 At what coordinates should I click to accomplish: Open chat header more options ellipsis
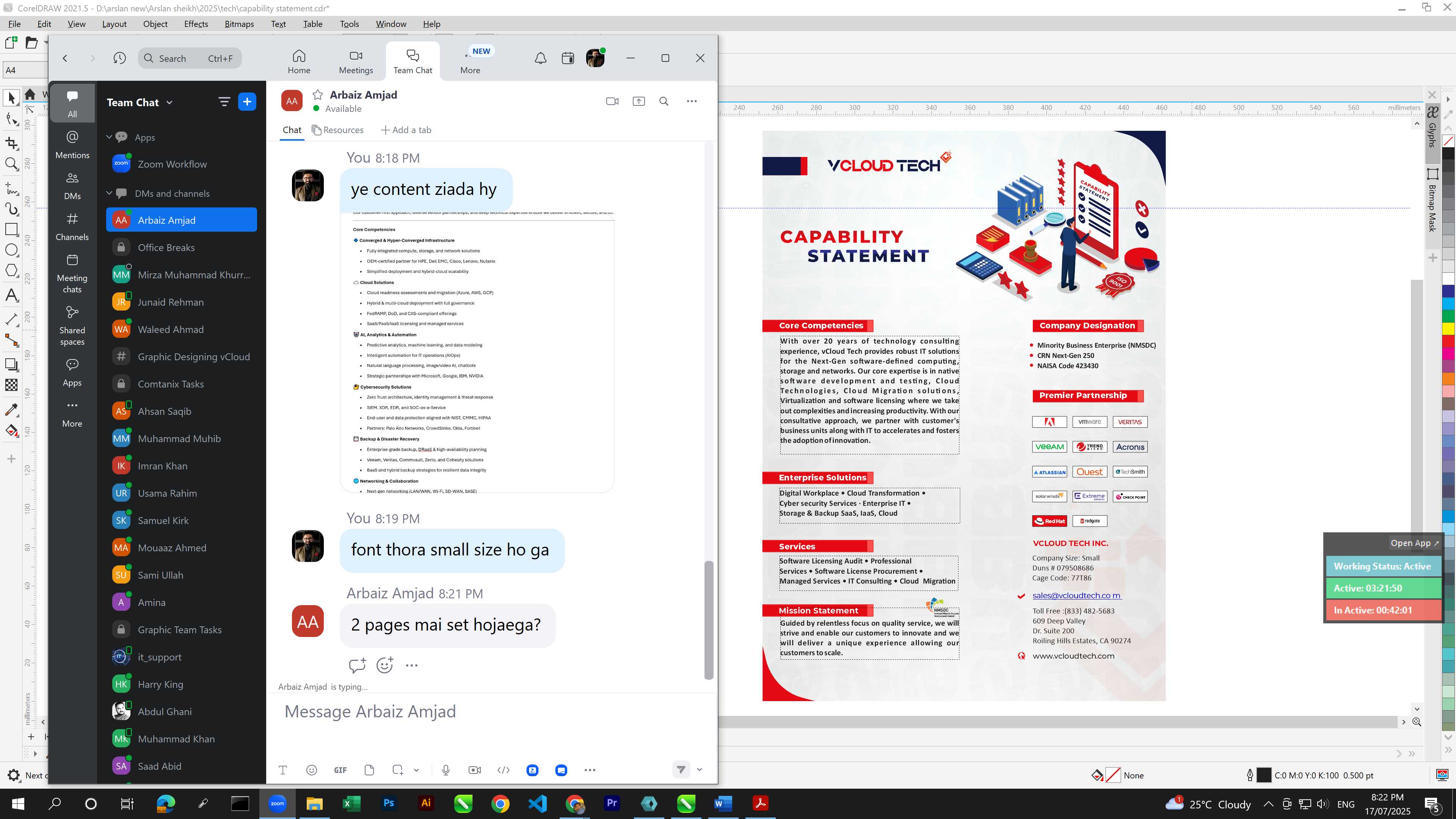pos(692,101)
